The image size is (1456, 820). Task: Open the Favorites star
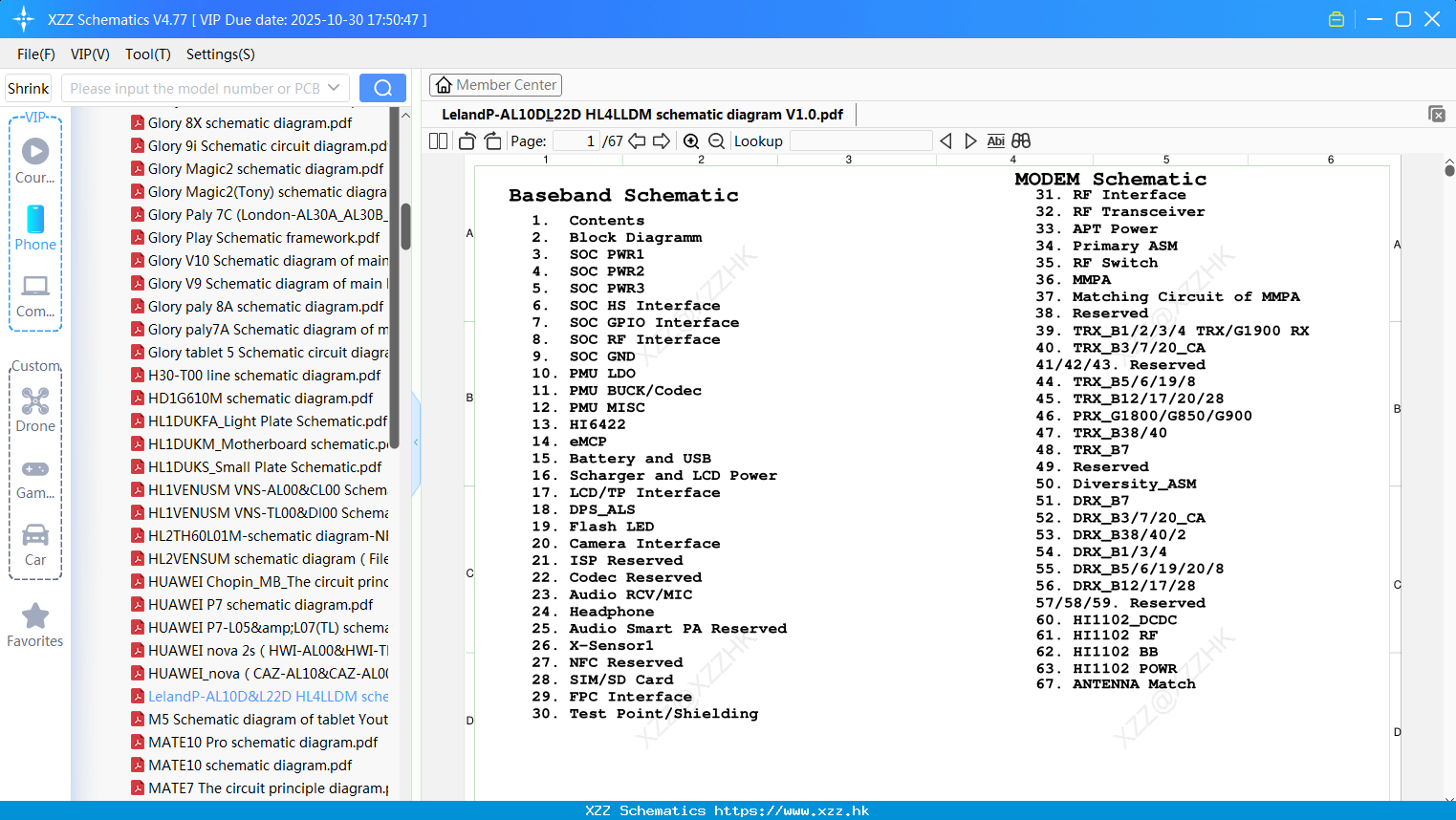(x=35, y=625)
